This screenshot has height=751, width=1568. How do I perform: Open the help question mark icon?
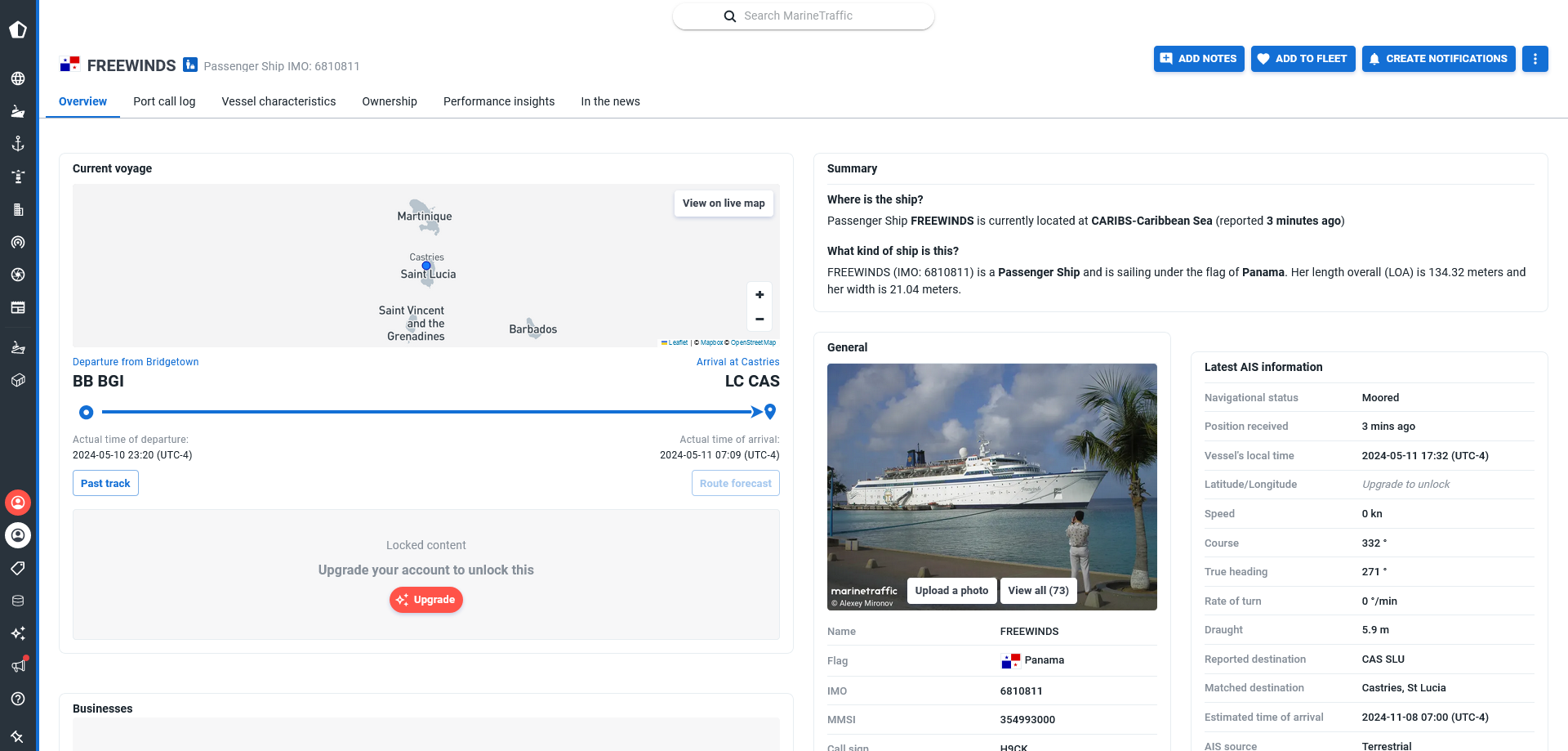coord(18,699)
